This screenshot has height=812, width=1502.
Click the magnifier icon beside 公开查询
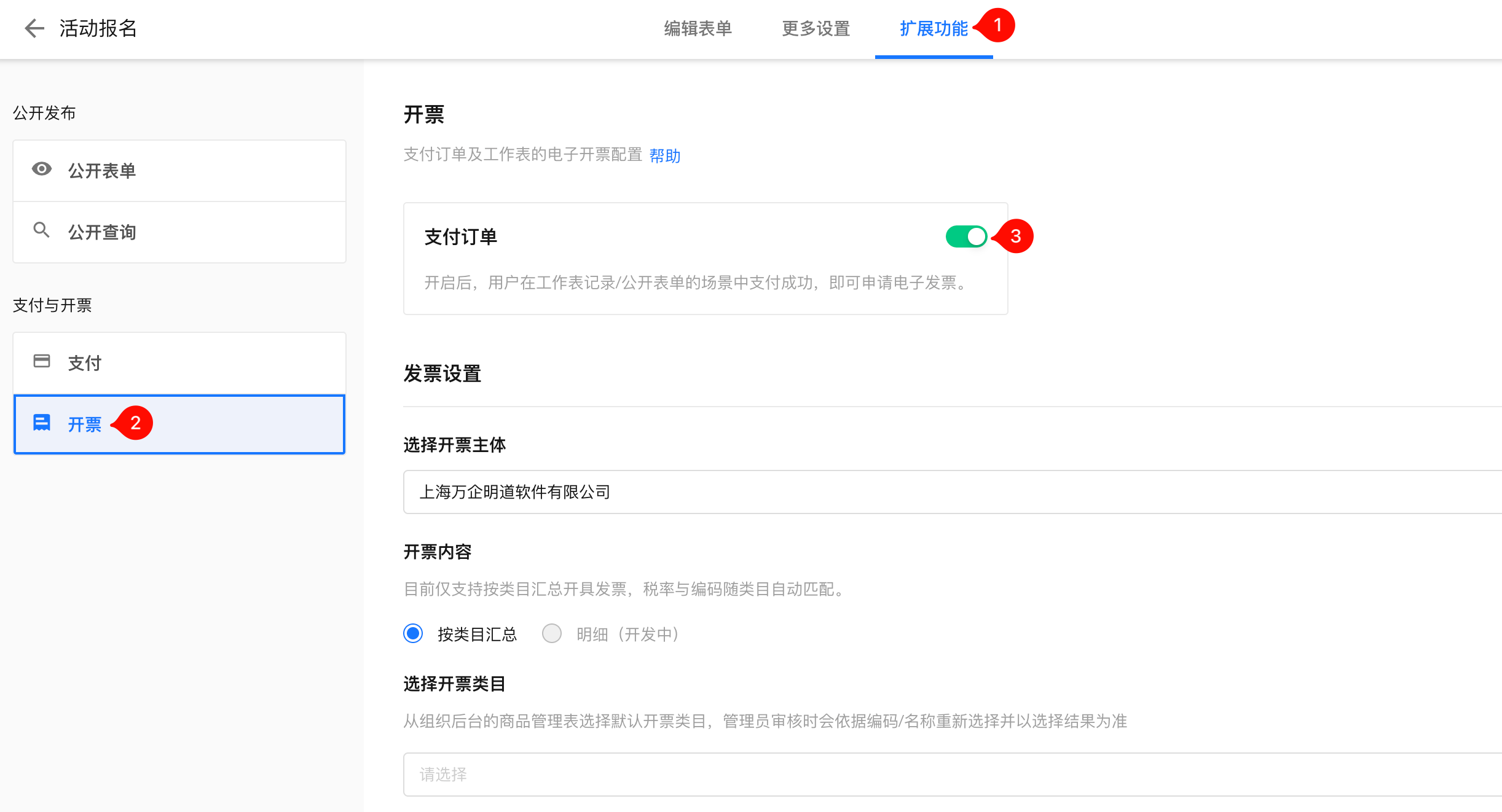[x=42, y=230]
